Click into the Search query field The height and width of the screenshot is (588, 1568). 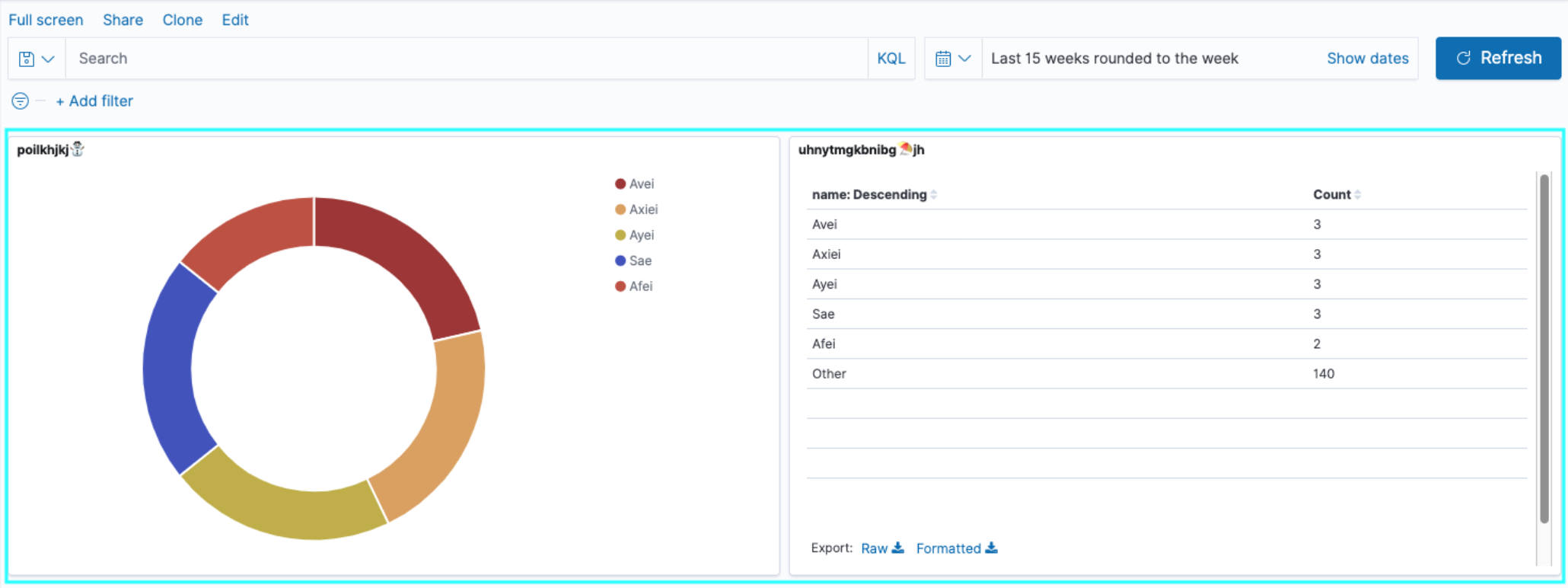464,59
